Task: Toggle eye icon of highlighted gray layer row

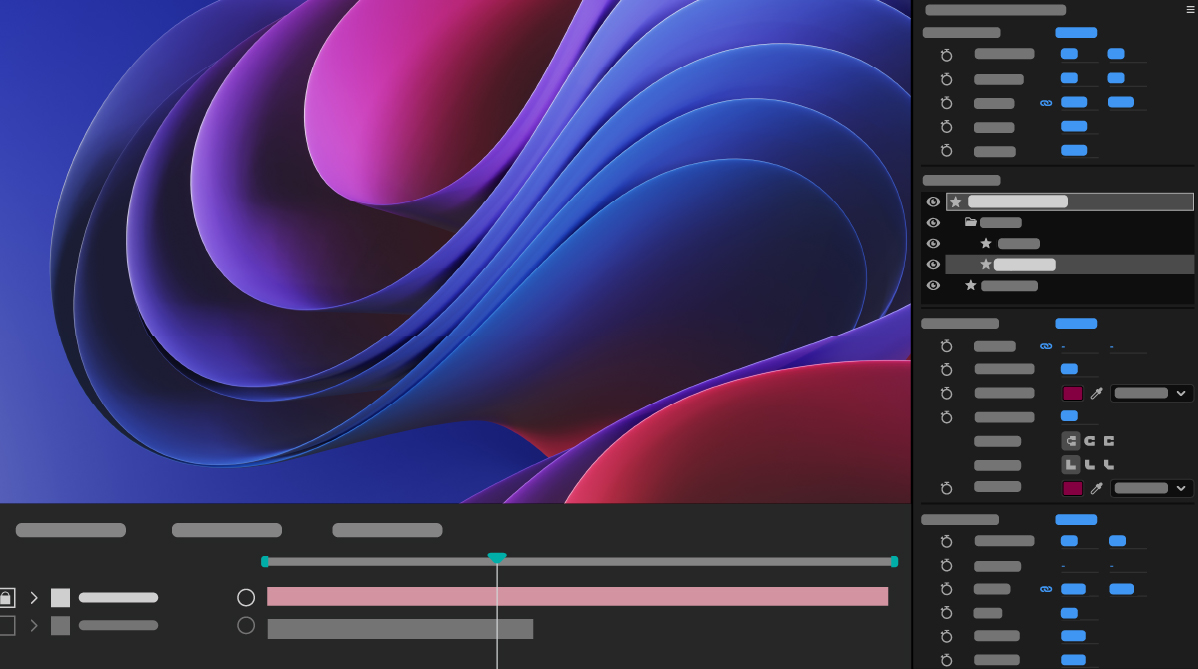Action: pyautogui.click(x=933, y=264)
